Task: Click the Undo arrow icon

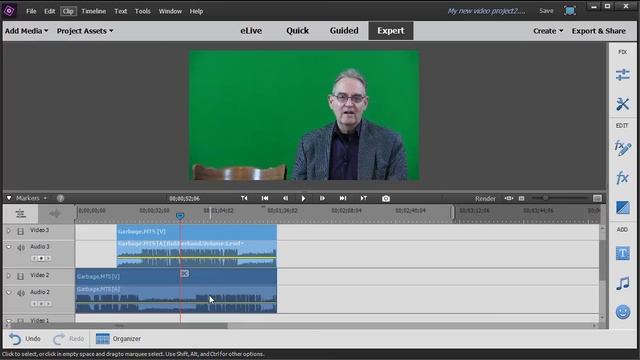Action: [x=15, y=339]
